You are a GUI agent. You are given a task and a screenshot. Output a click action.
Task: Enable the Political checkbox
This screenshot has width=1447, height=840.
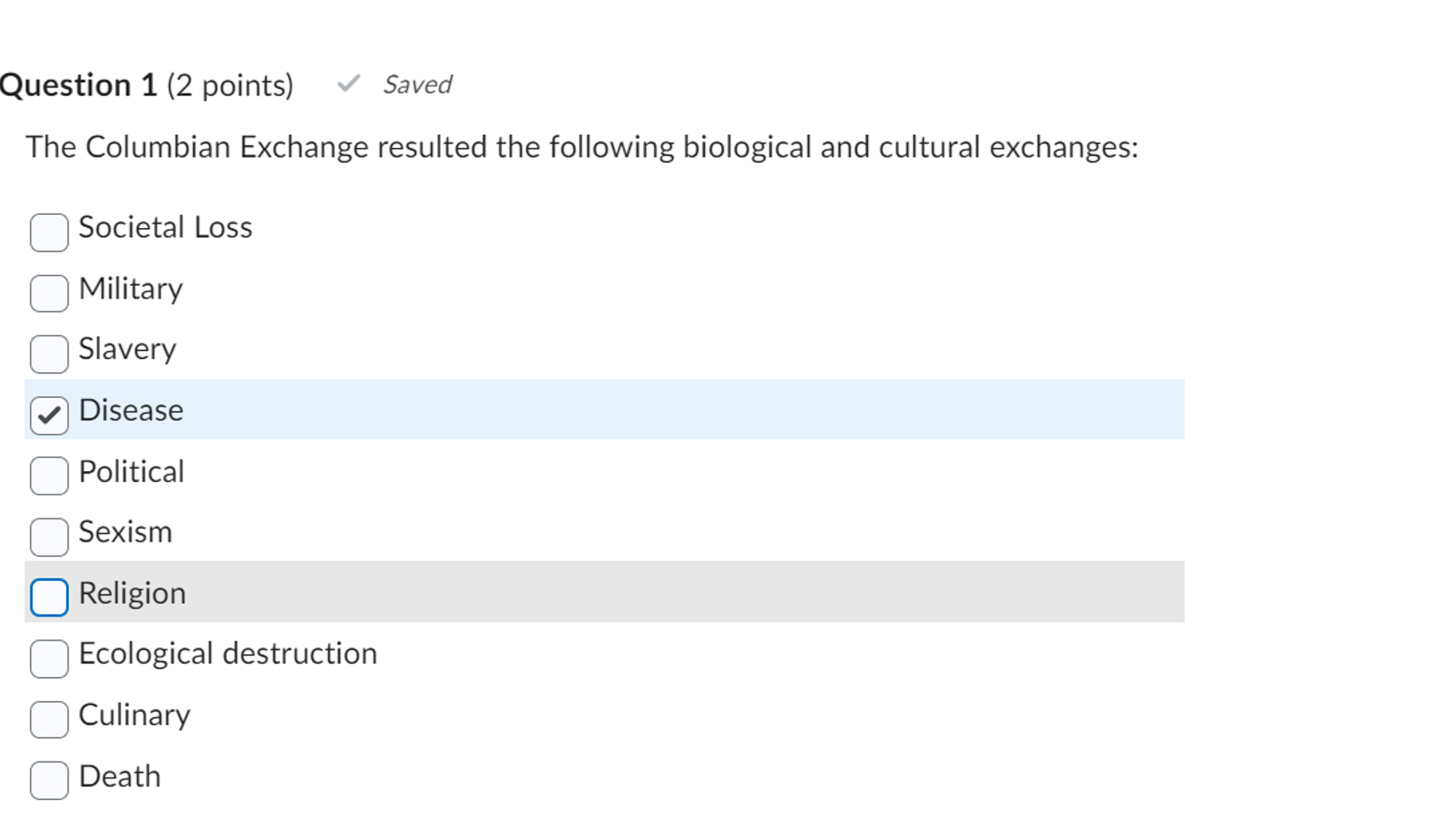49,476
